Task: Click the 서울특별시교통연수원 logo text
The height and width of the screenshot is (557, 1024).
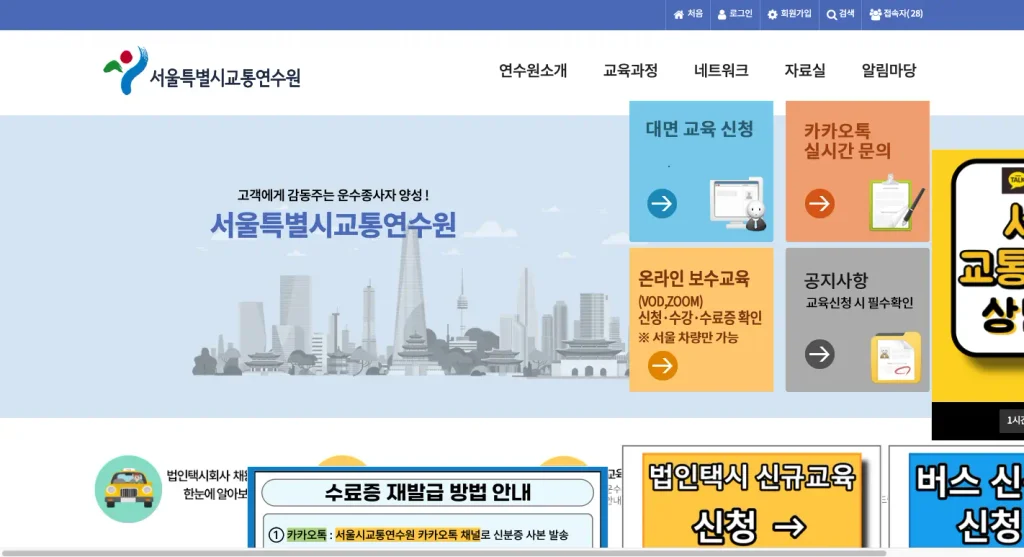Action: [x=225, y=78]
